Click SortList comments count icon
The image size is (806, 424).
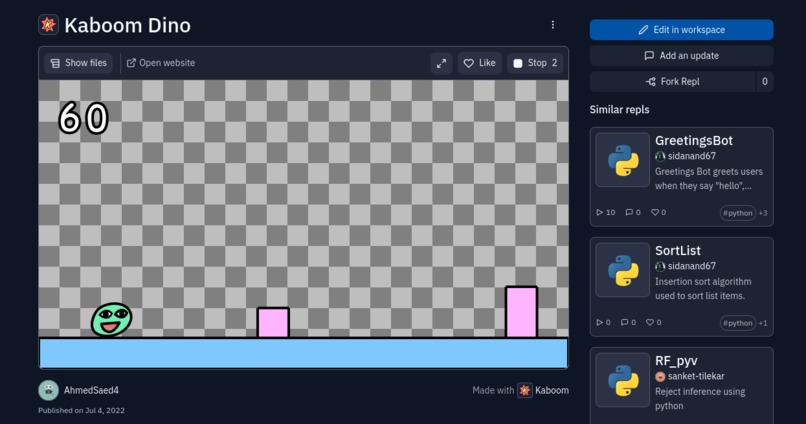click(624, 322)
